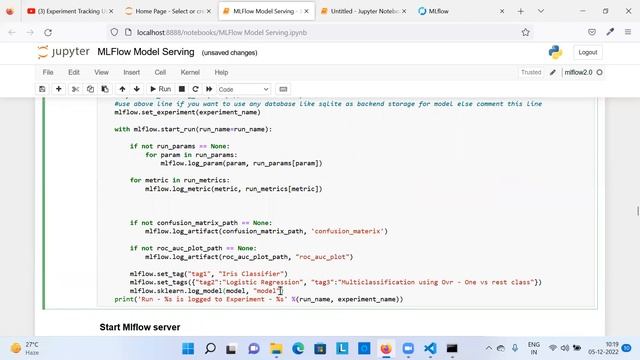Open Visual Studio Code from taskbar

pos(430,349)
